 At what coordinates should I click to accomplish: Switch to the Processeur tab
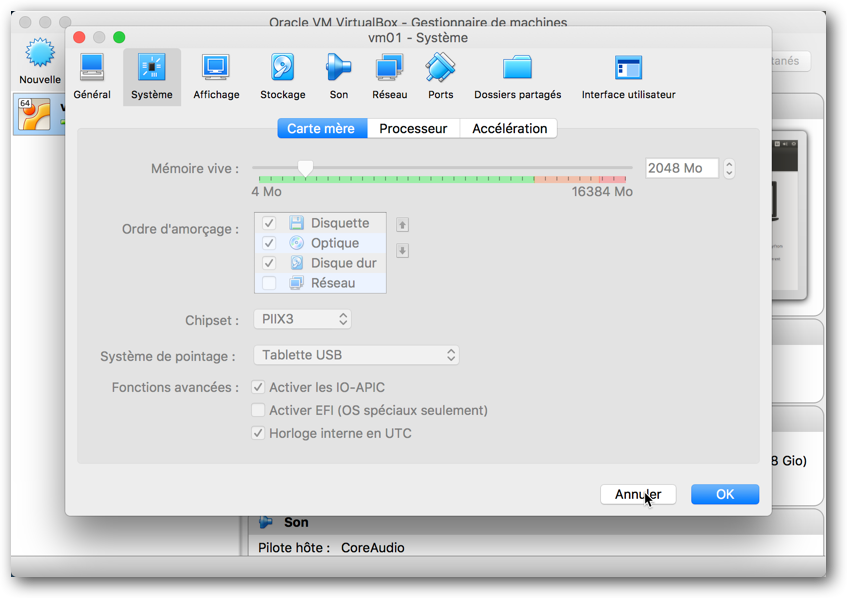(x=413, y=129)
